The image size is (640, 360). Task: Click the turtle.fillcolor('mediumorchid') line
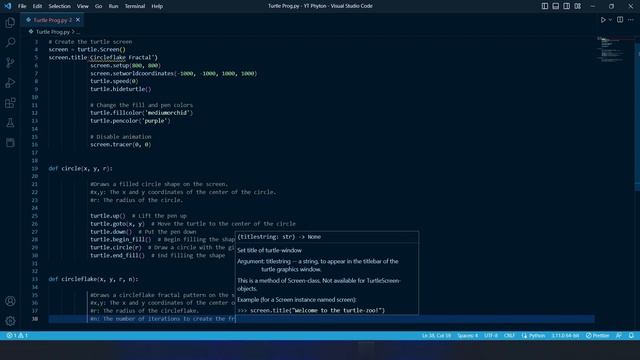pyautogui.click(x=142, y=113)
